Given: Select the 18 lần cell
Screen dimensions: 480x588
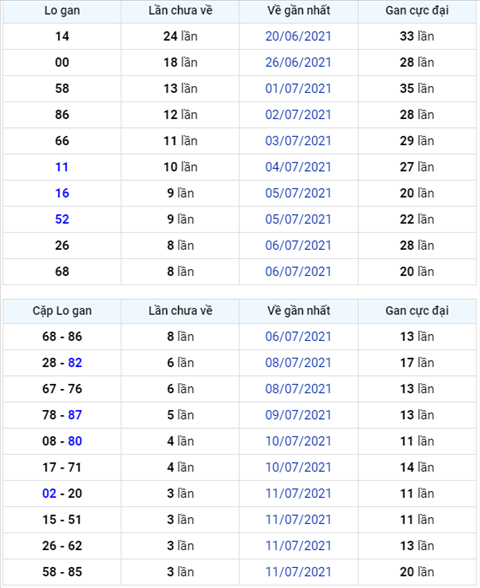Looking at the screenshot, I should (x=180, y=63).
